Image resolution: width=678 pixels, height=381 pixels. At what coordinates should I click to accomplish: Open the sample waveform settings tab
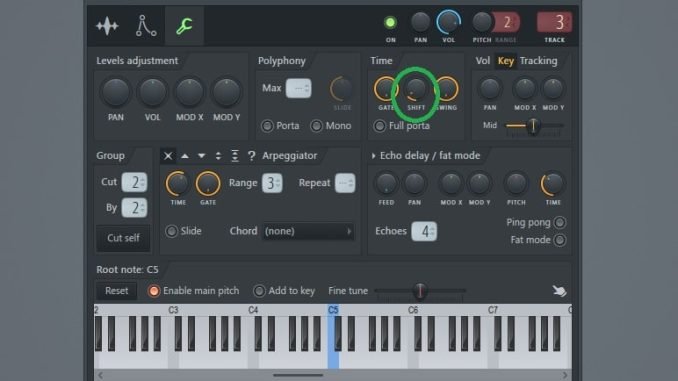pos(107,26)
